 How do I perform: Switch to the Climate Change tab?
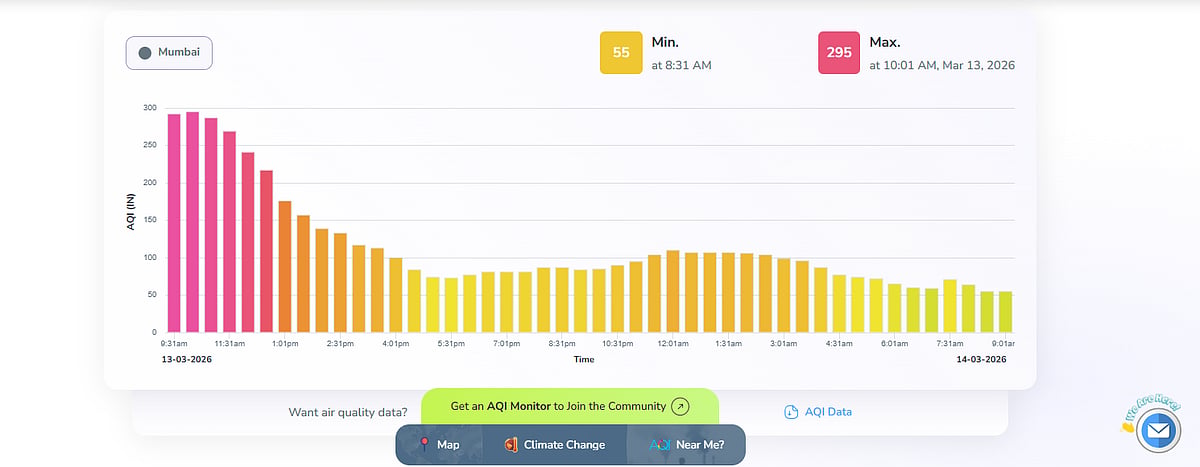(555, 444)
